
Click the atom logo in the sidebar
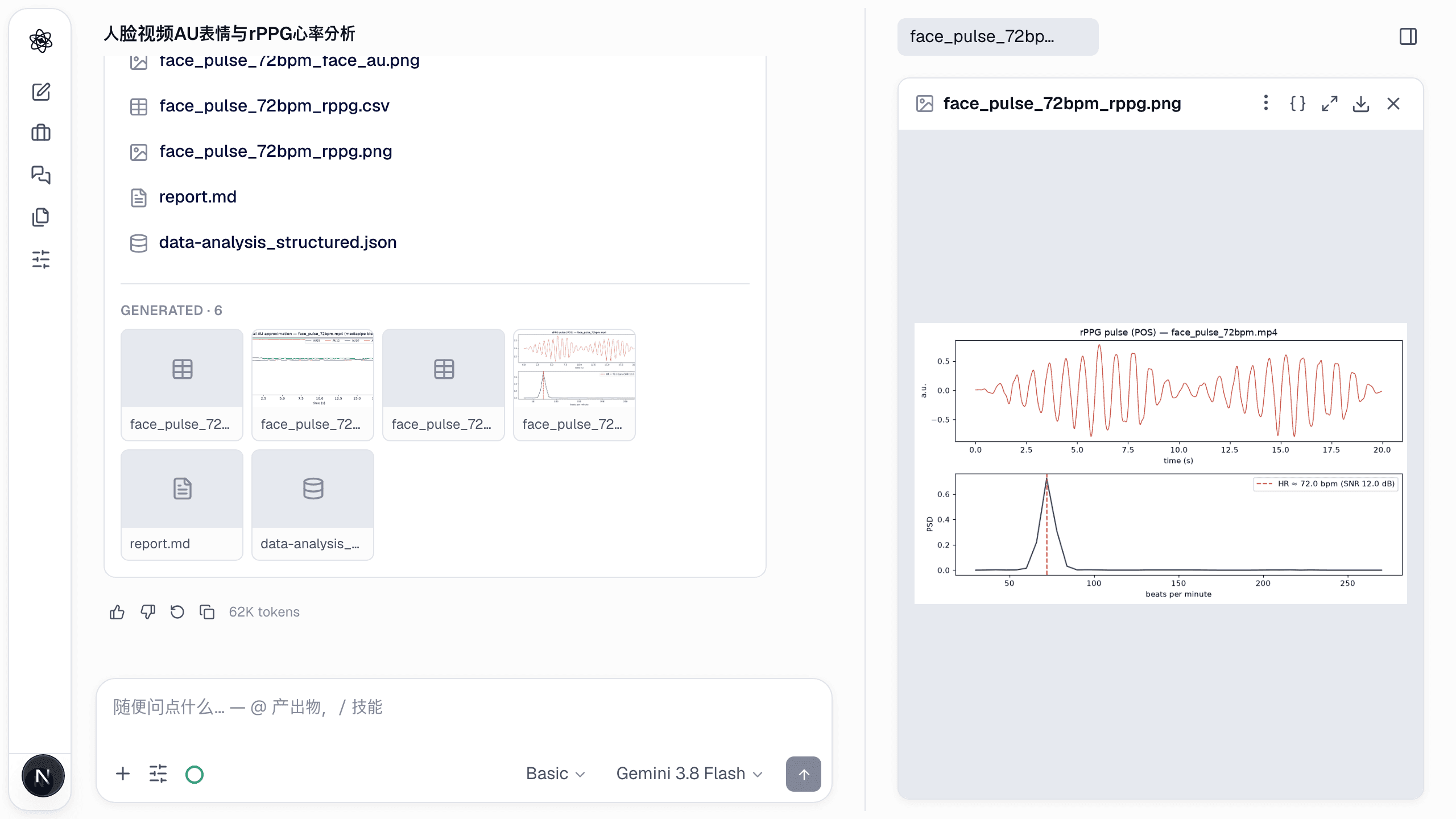point(41,41)
